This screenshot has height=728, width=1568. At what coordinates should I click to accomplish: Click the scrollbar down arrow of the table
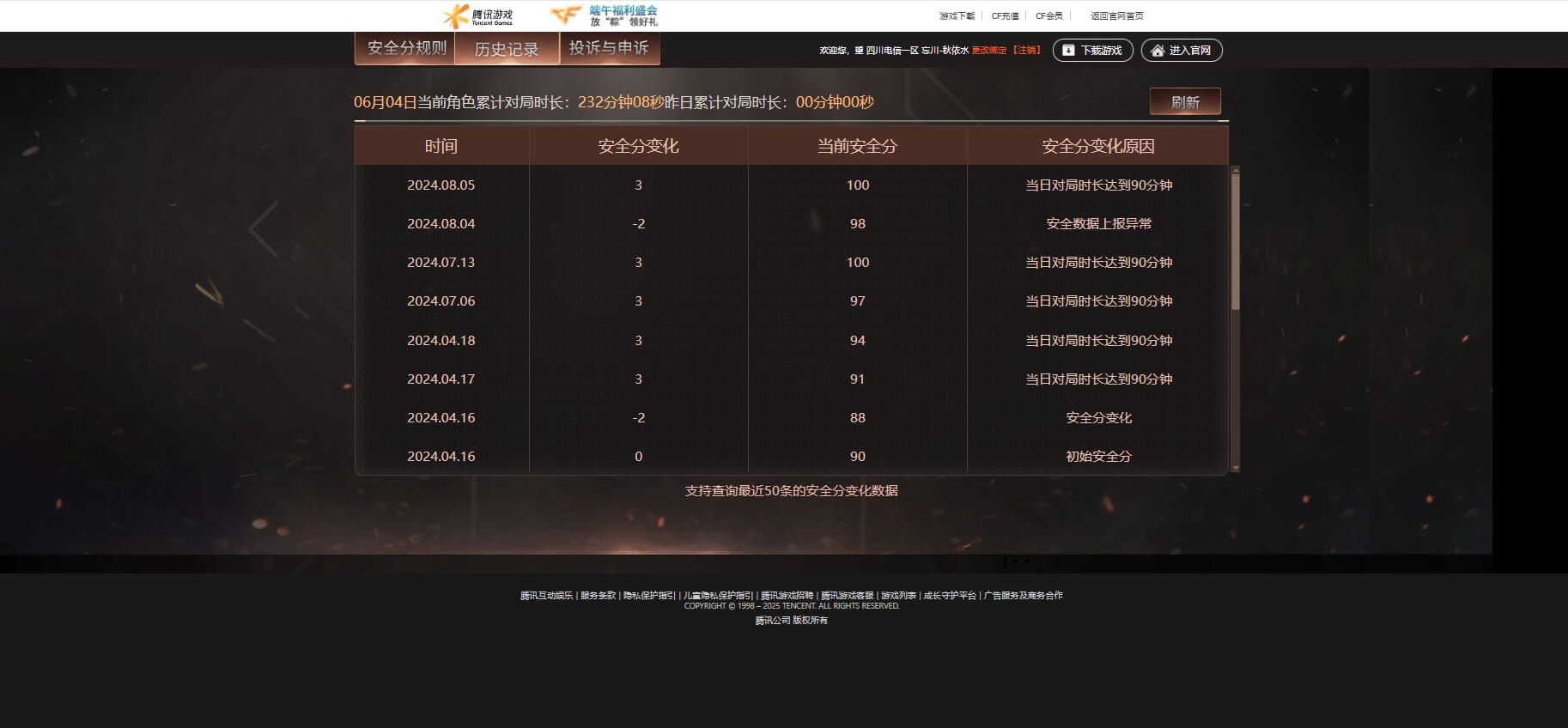(x=1235, y=468)
